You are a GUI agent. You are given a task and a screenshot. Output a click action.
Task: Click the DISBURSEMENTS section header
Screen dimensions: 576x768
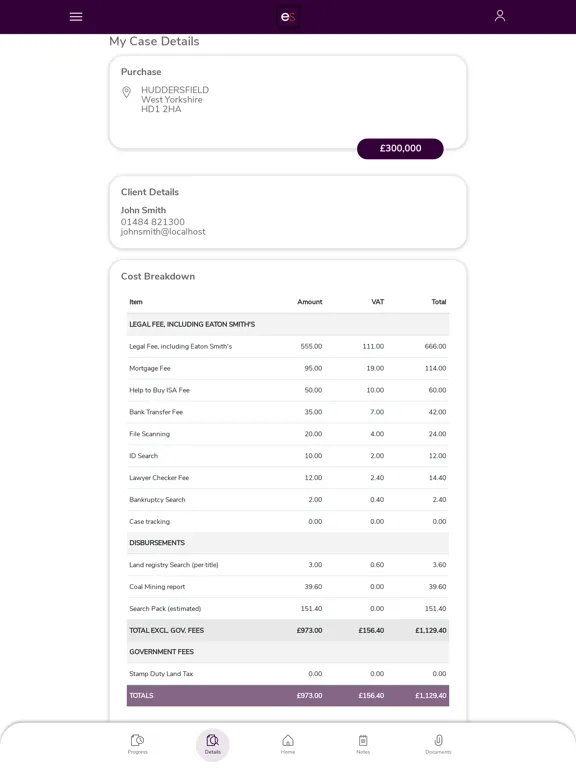pos(288,543)
